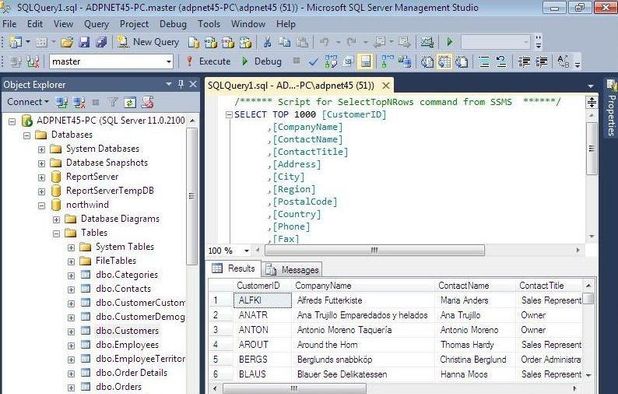Open the Properties side panel tab
The height and width of the screenshot is (394, 618).
[x=611, y=109]
